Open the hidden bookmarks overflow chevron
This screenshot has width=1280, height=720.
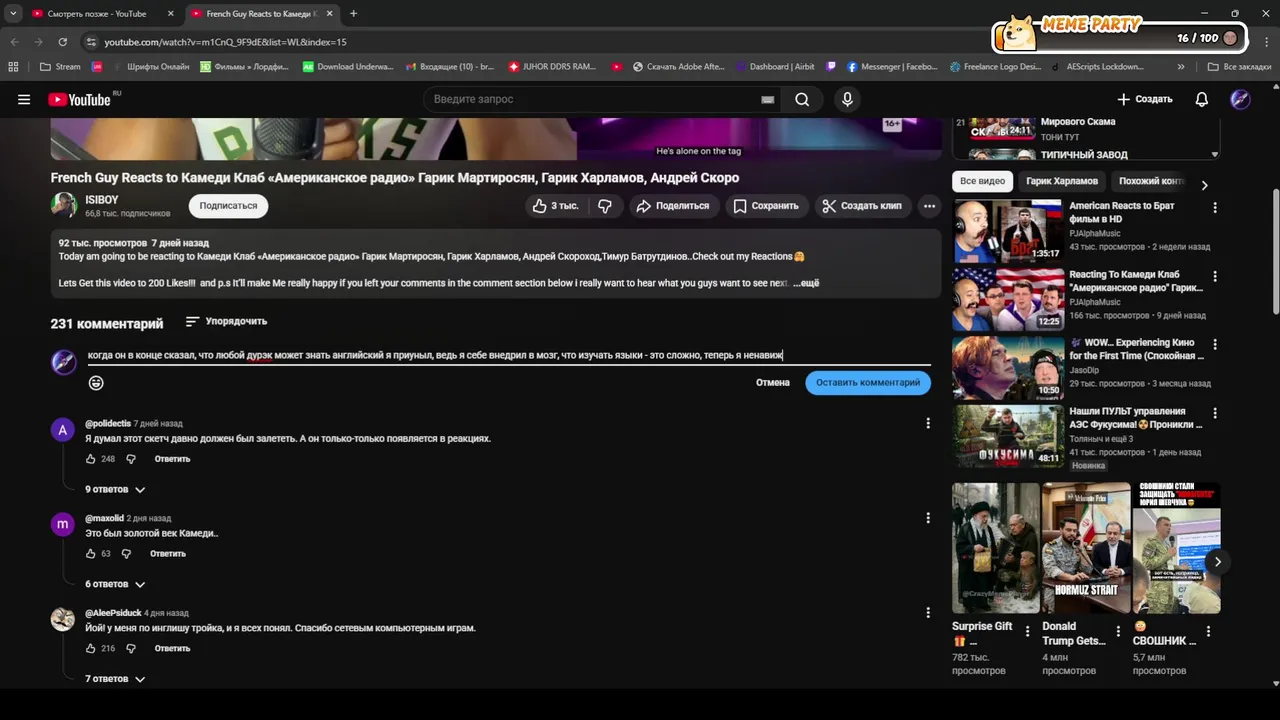tap(1181, 67)
